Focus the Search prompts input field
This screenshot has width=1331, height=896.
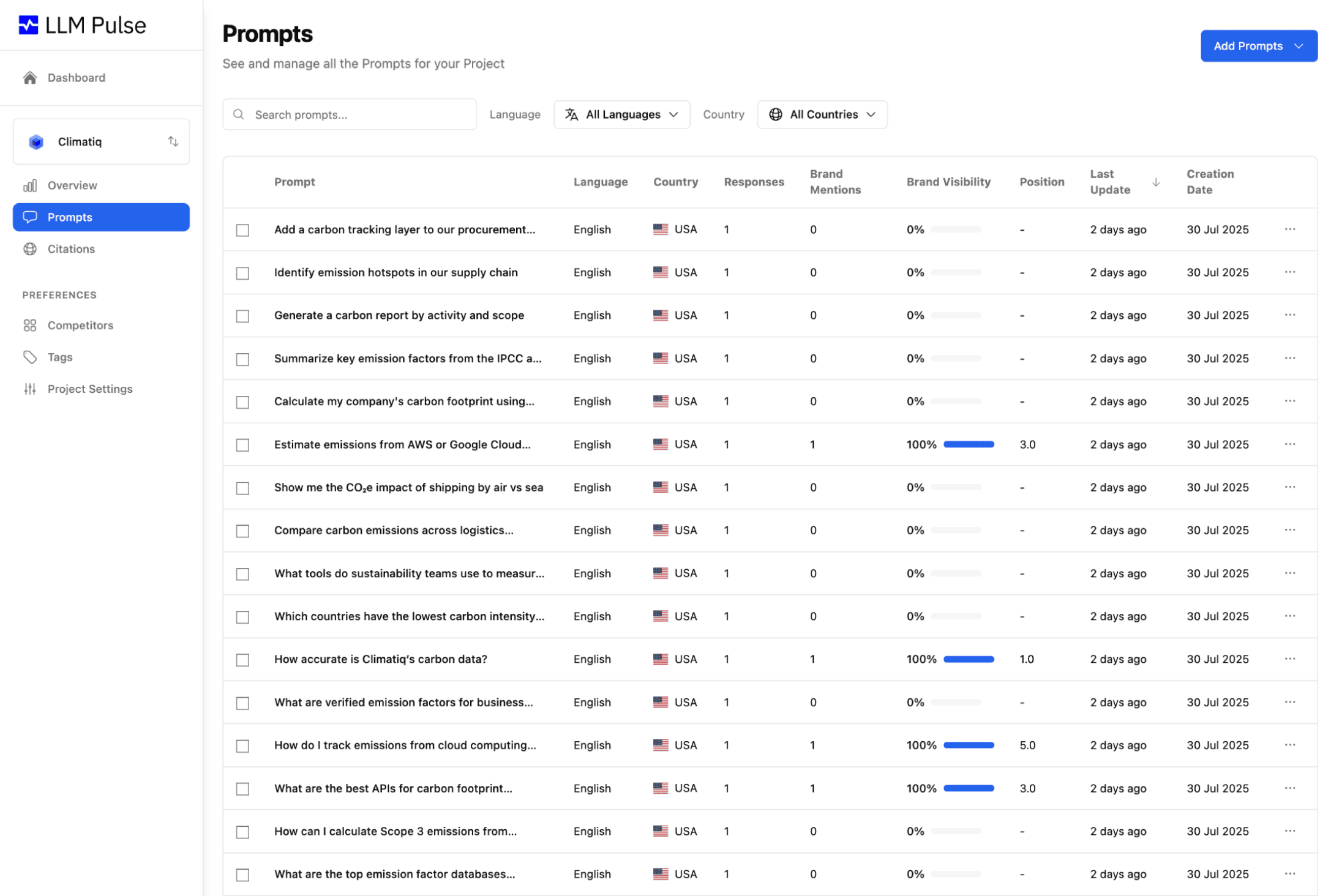tap(350, 114)
